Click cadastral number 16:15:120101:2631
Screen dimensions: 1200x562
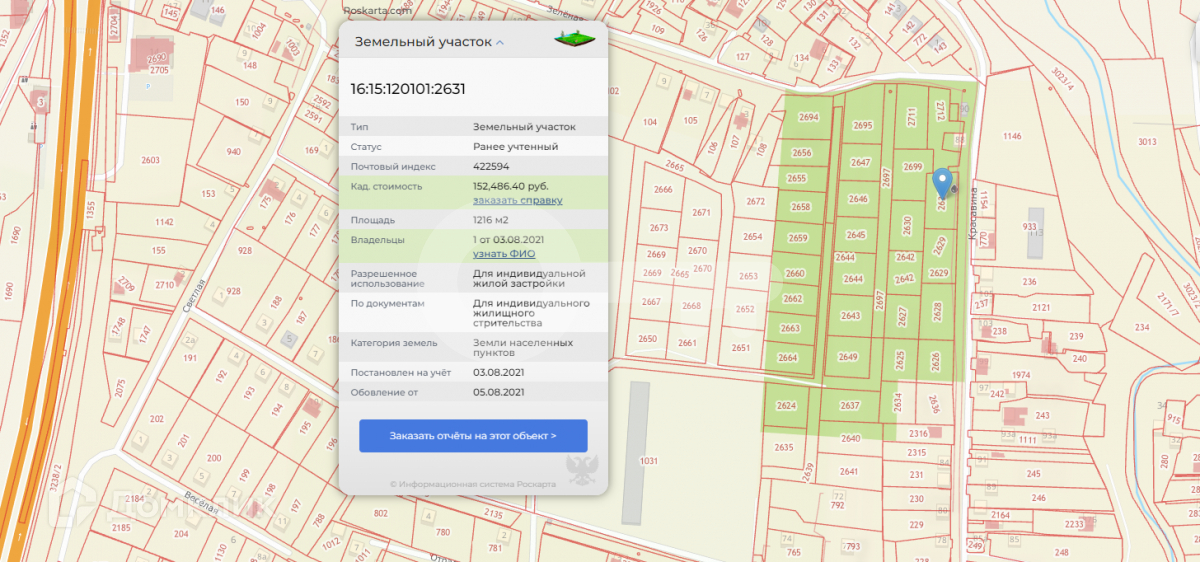pos(407,89)
